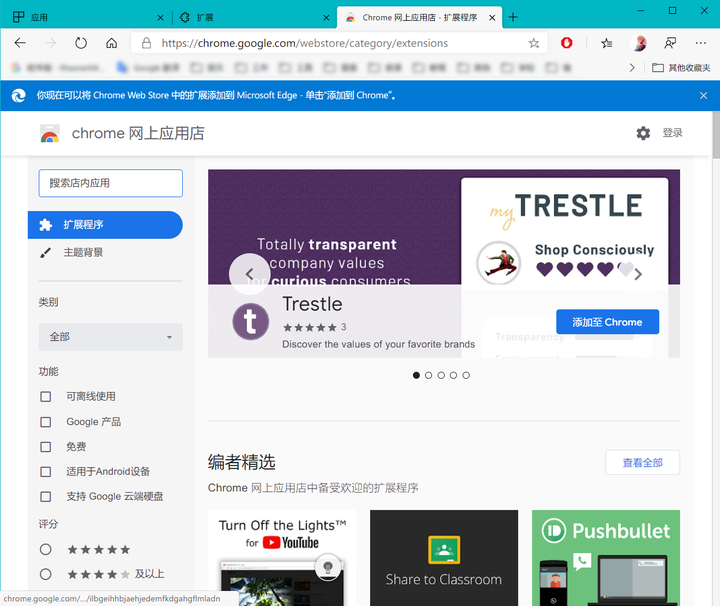Image resolution: width=720 pixels, height=606 pixels.
Task: Select the five-star rating radio button
Action: tap(45, 549)
